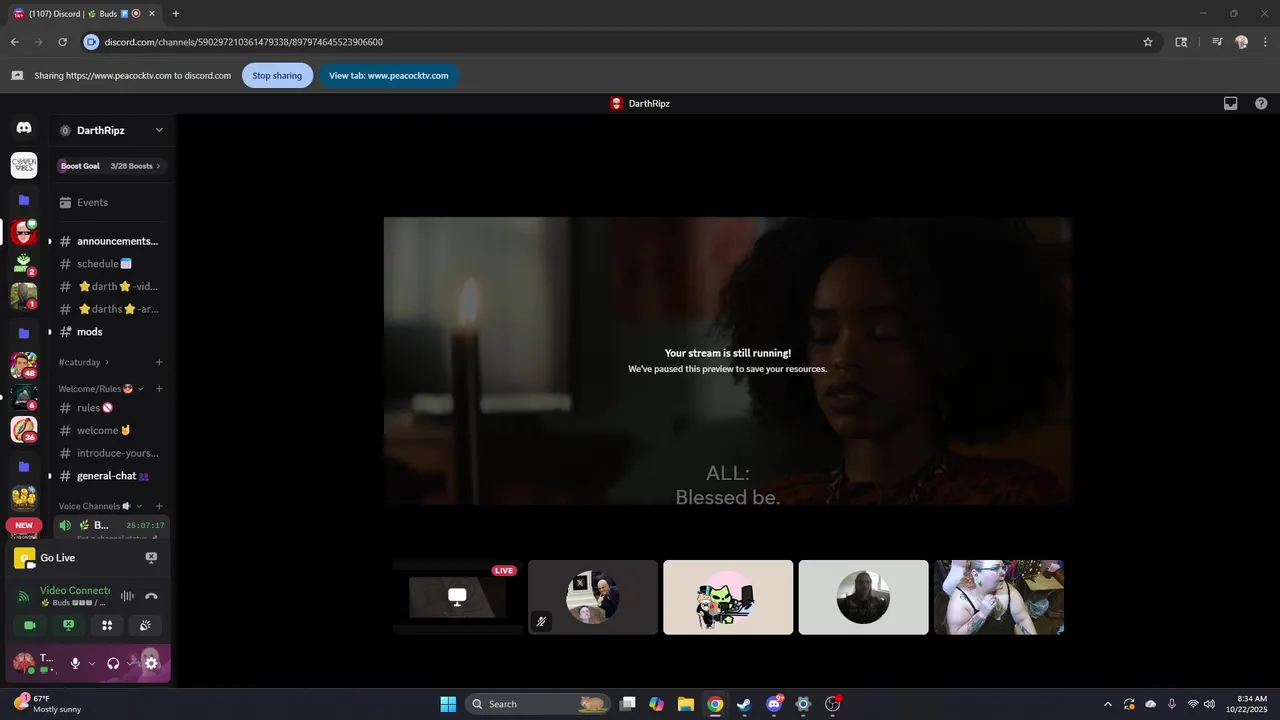The image size is (1280, 720).
Task: Select the muted participant's tile
Action: 593,597
